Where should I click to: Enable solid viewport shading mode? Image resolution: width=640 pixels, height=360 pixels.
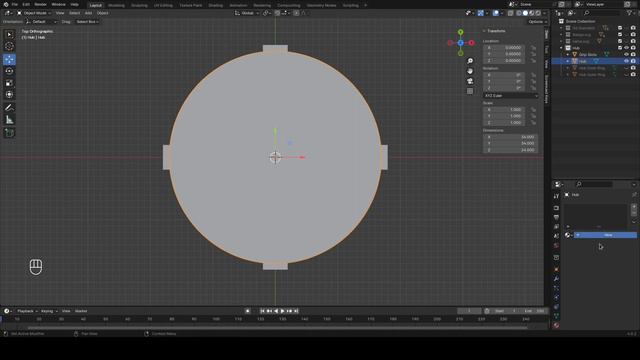[525, 13]
